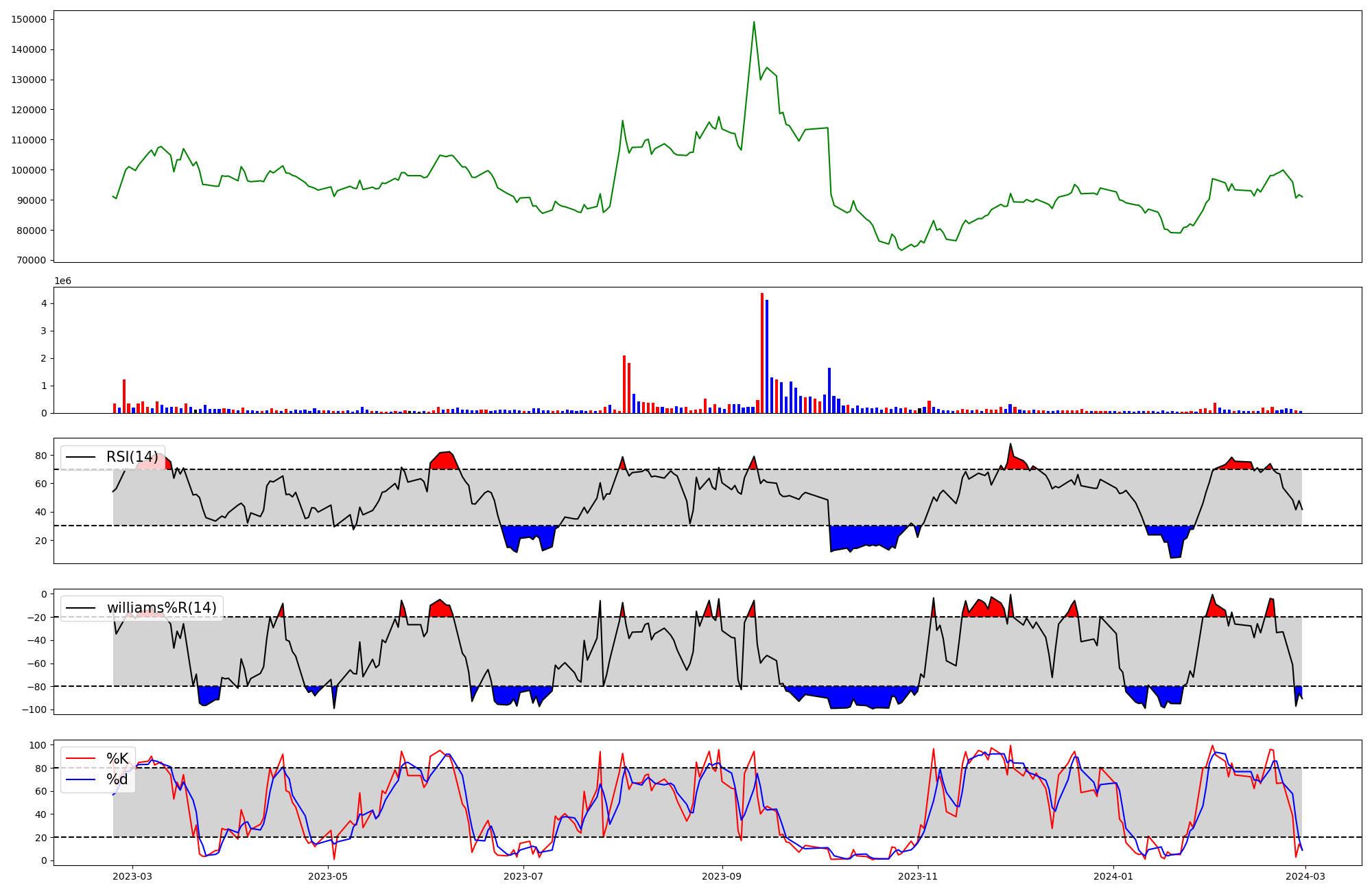Image resolution: width=1372 pixels, height=892 pixels.
Task: Click the 2024-01 x-axis date label
Action: [1113, 876]
